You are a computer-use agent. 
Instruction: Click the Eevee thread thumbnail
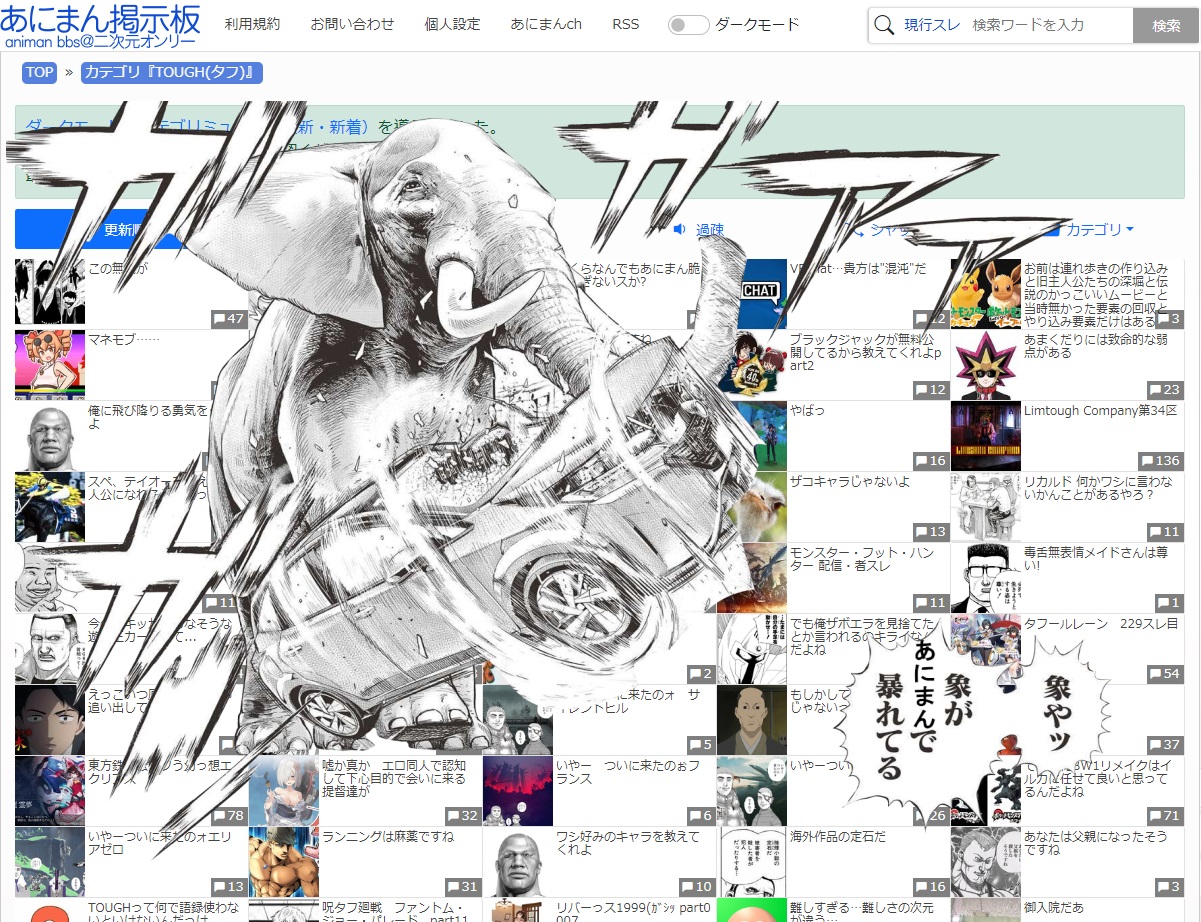point(985,294)
